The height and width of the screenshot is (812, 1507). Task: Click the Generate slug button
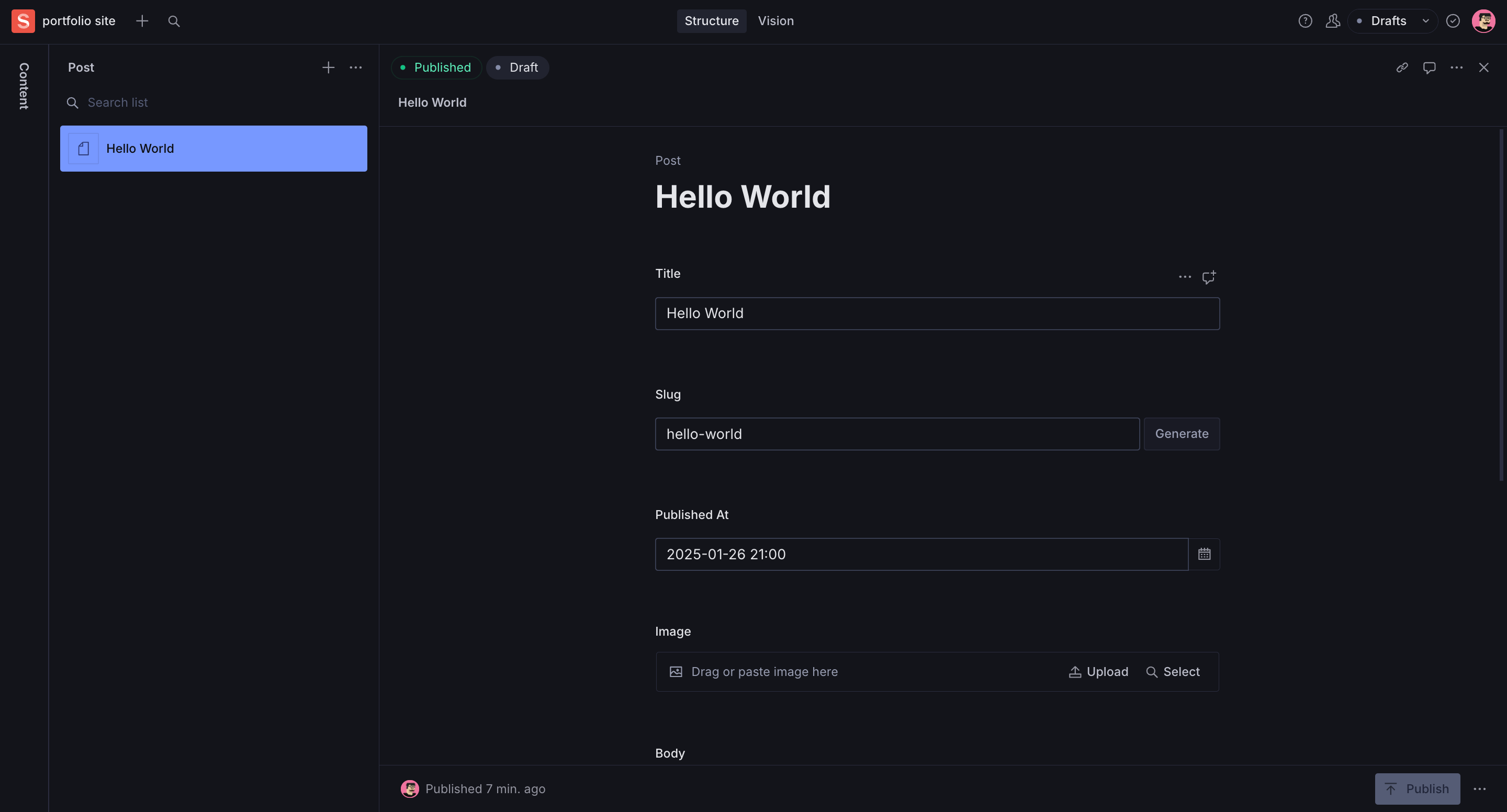(1181, 434)
